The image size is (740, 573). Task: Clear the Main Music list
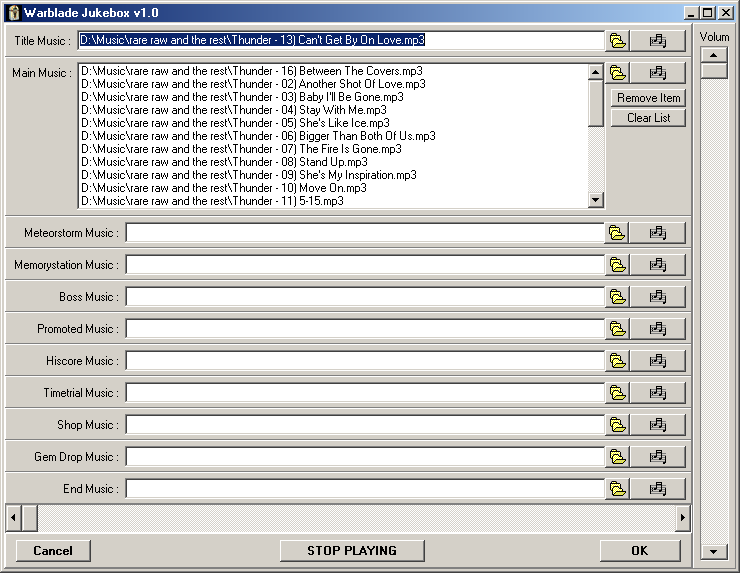pyautogui.click(x=648, y=118)
